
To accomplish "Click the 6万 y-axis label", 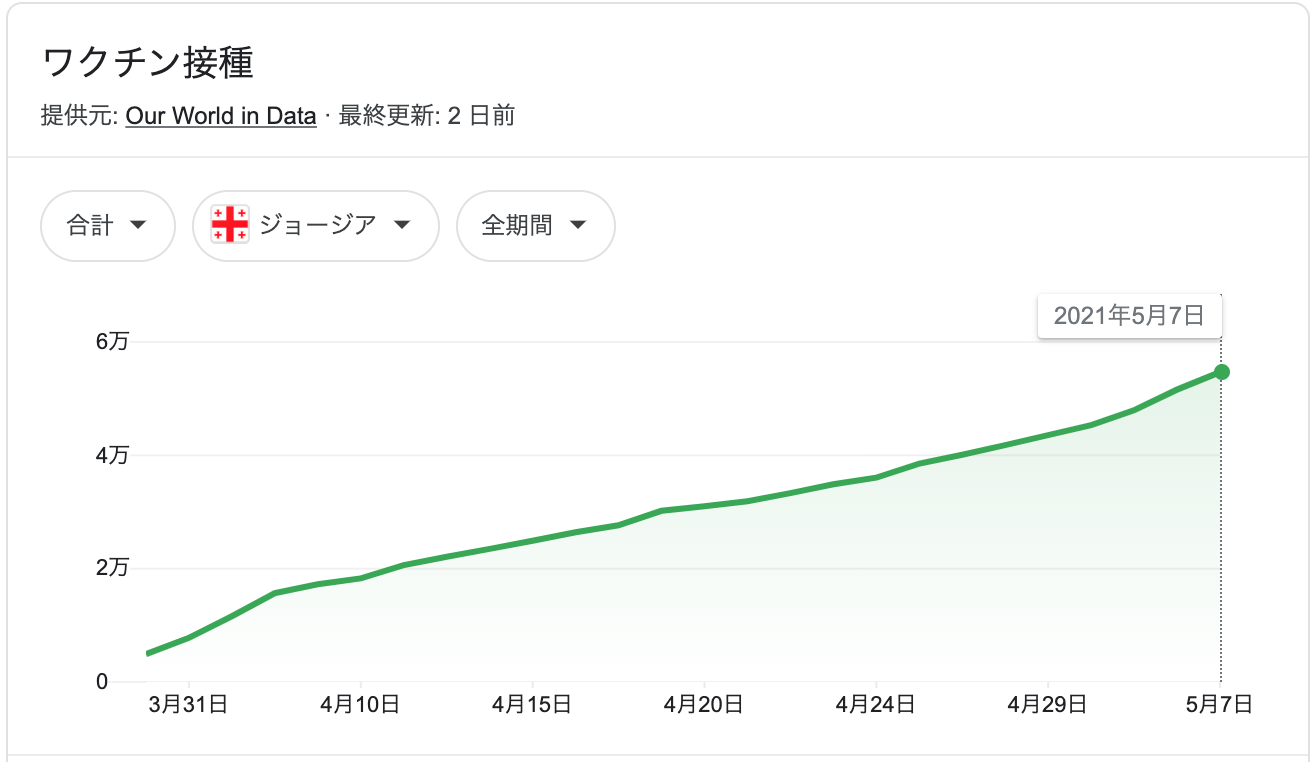I will tap(113, 341).
